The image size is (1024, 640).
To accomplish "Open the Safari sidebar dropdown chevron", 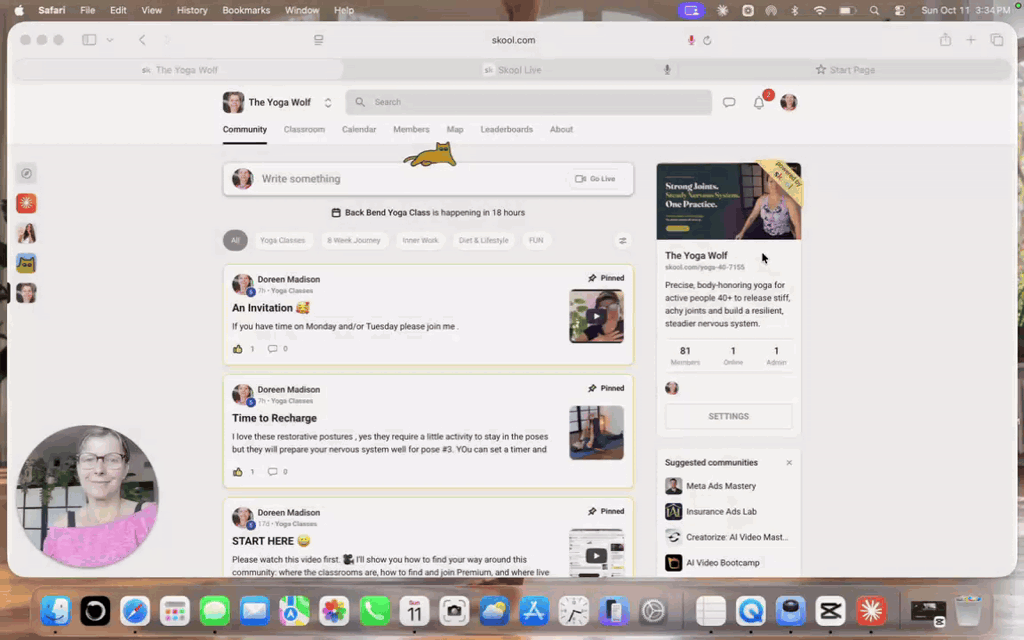I will 110,40.
